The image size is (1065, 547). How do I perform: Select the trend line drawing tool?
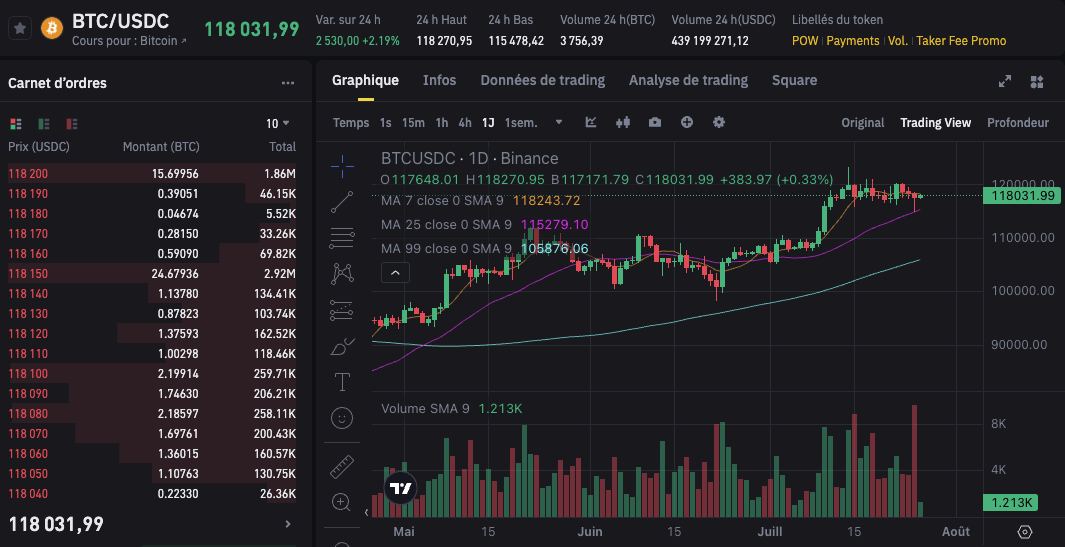pos(342,202)
